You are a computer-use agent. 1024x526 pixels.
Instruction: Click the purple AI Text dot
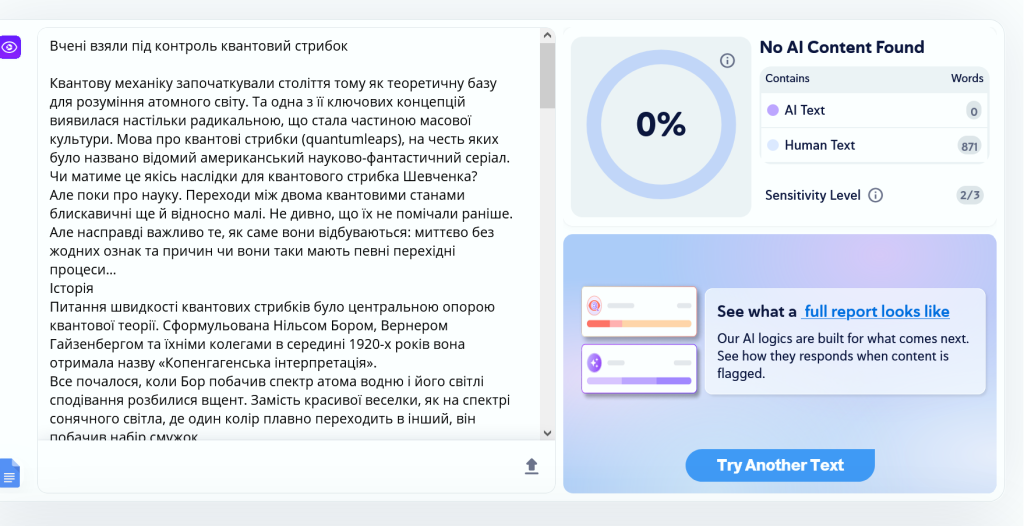click(773, 110)
